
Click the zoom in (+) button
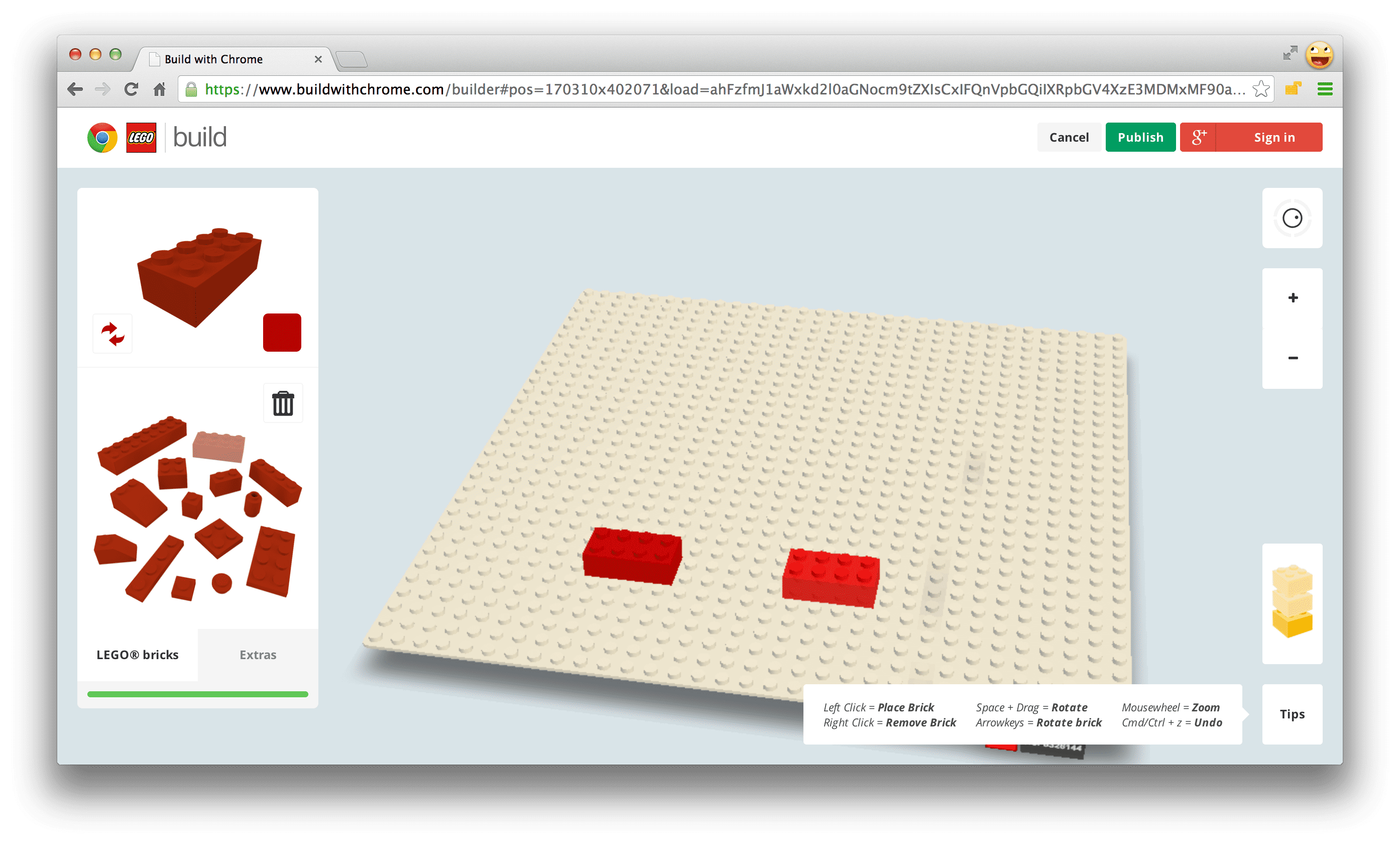point(1291,297)
